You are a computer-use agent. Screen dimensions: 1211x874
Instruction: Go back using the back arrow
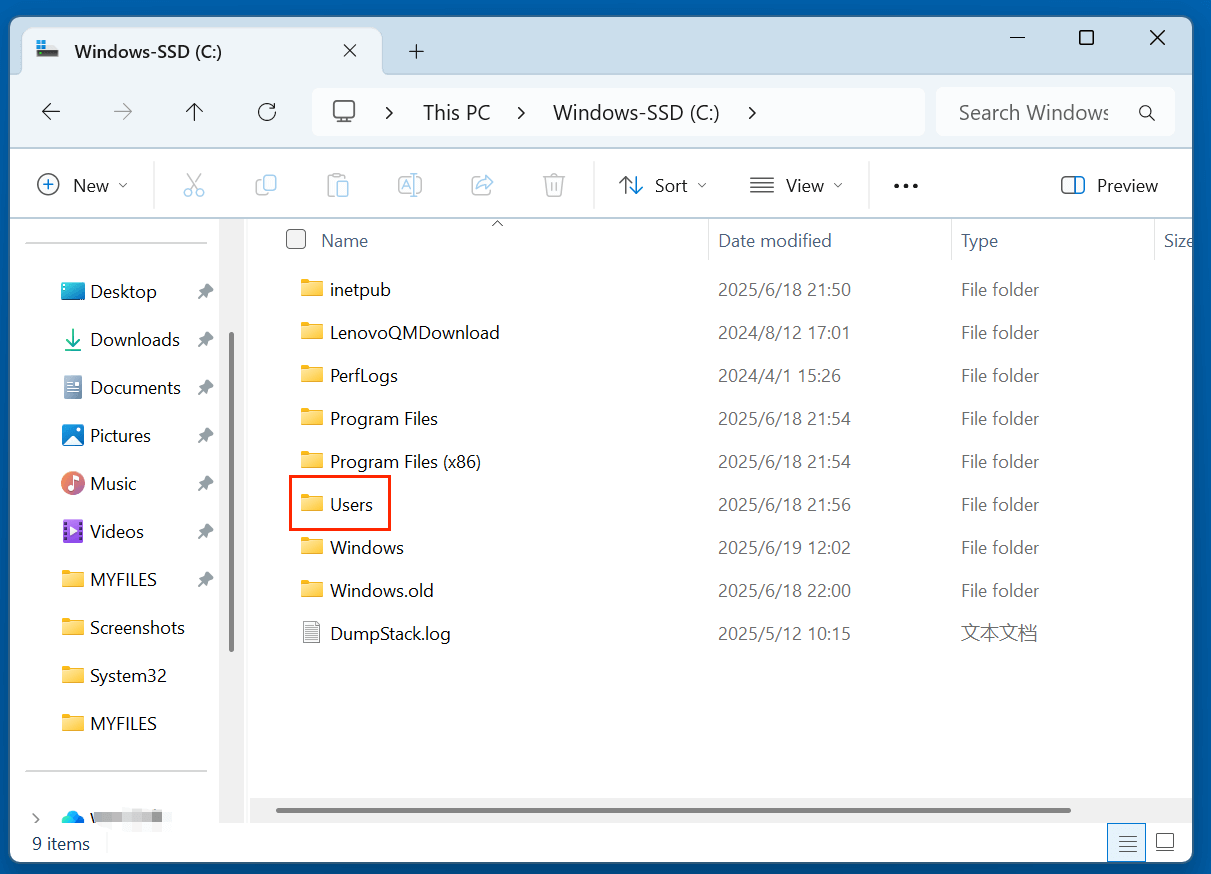pos(51,111)
